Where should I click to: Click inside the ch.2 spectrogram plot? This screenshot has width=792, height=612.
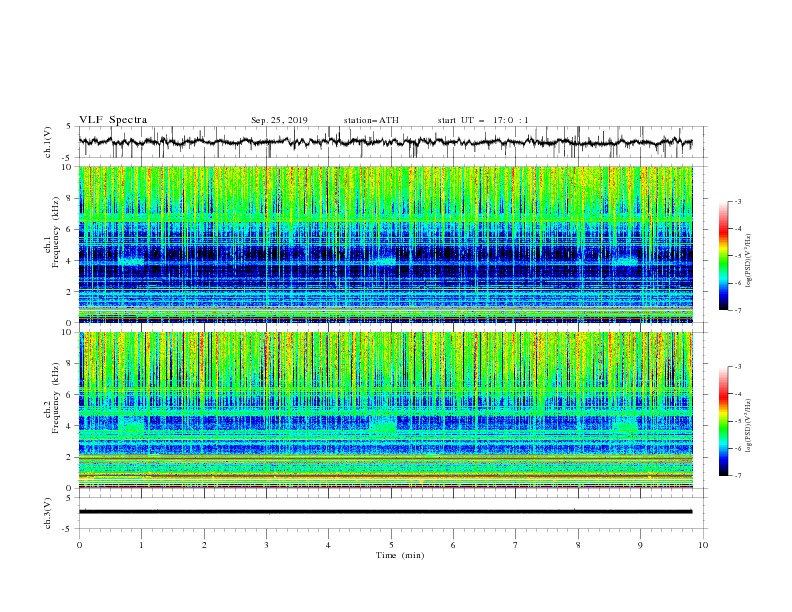pos(385,410)
